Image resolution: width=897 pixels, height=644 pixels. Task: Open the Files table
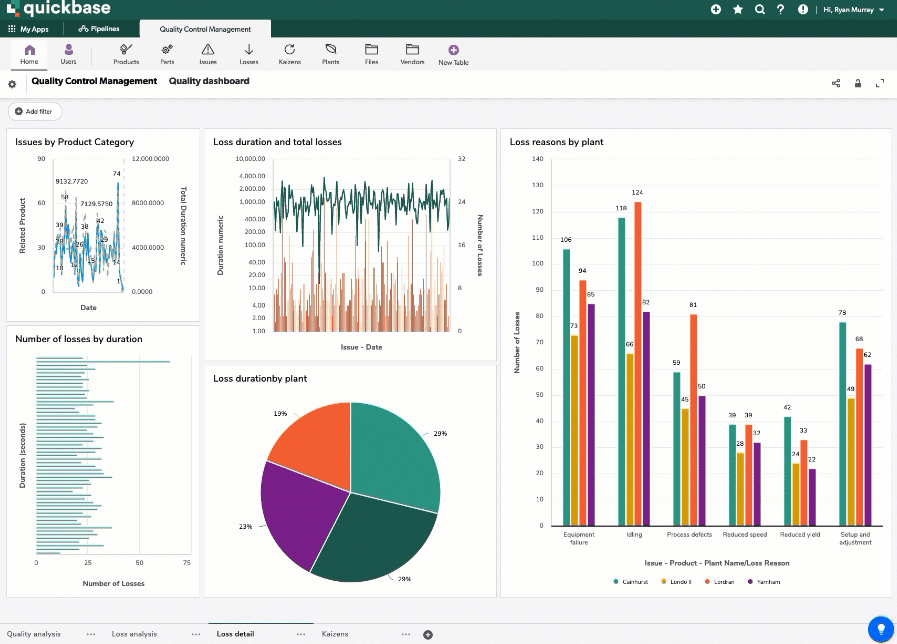pyautogui.click(x=371, y=54)
